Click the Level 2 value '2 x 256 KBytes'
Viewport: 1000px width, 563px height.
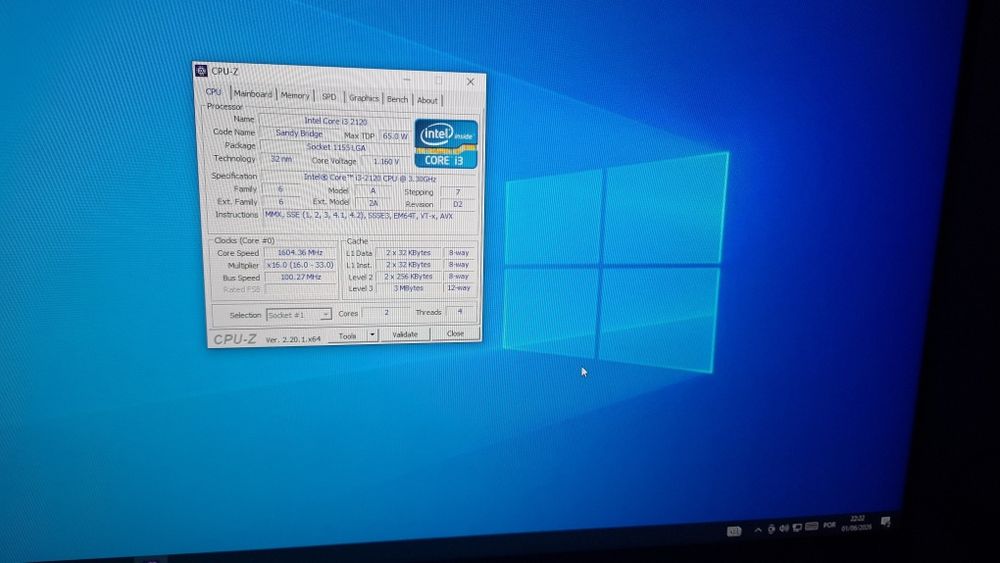408,276
